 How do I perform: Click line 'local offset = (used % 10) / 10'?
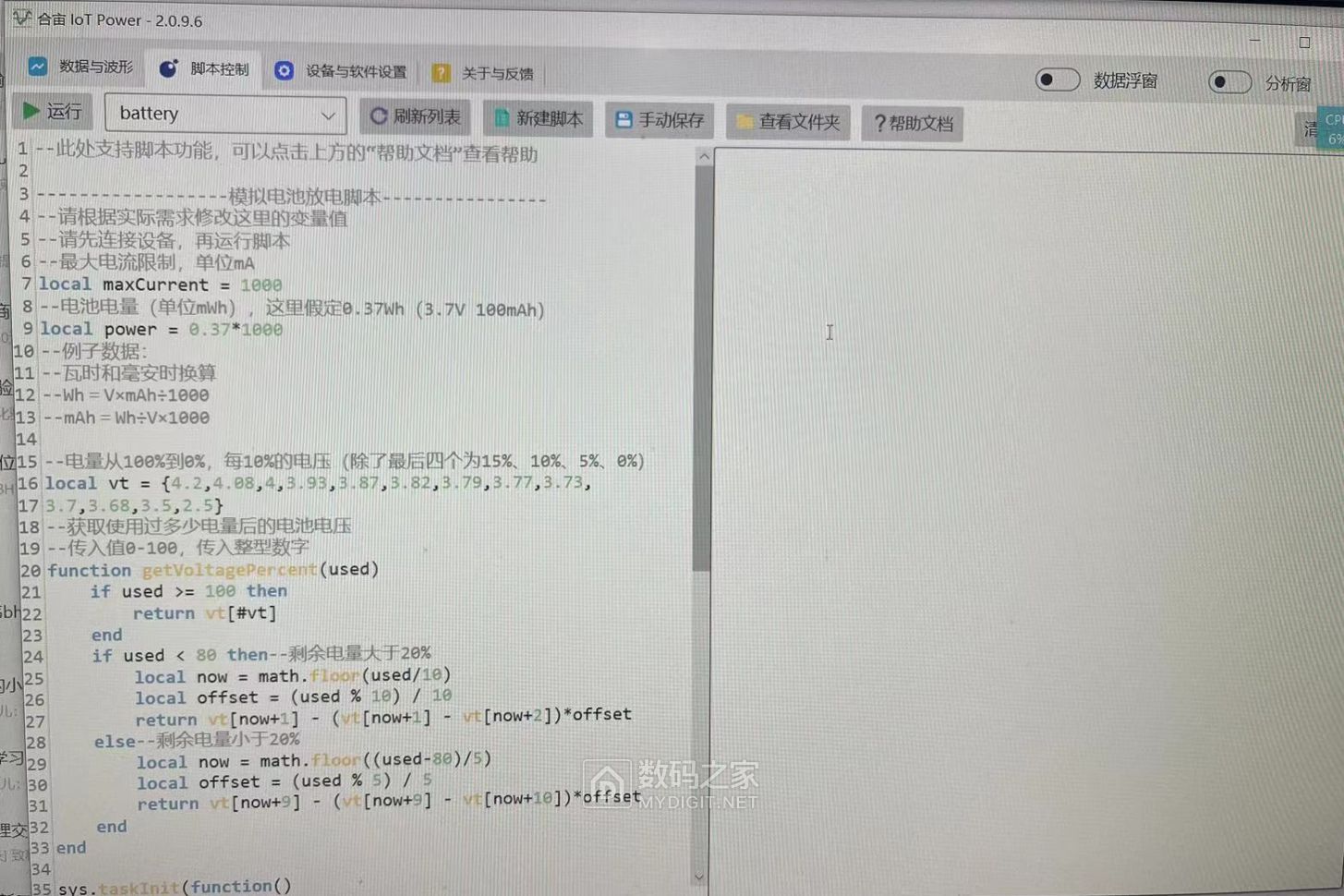(293, 697)
